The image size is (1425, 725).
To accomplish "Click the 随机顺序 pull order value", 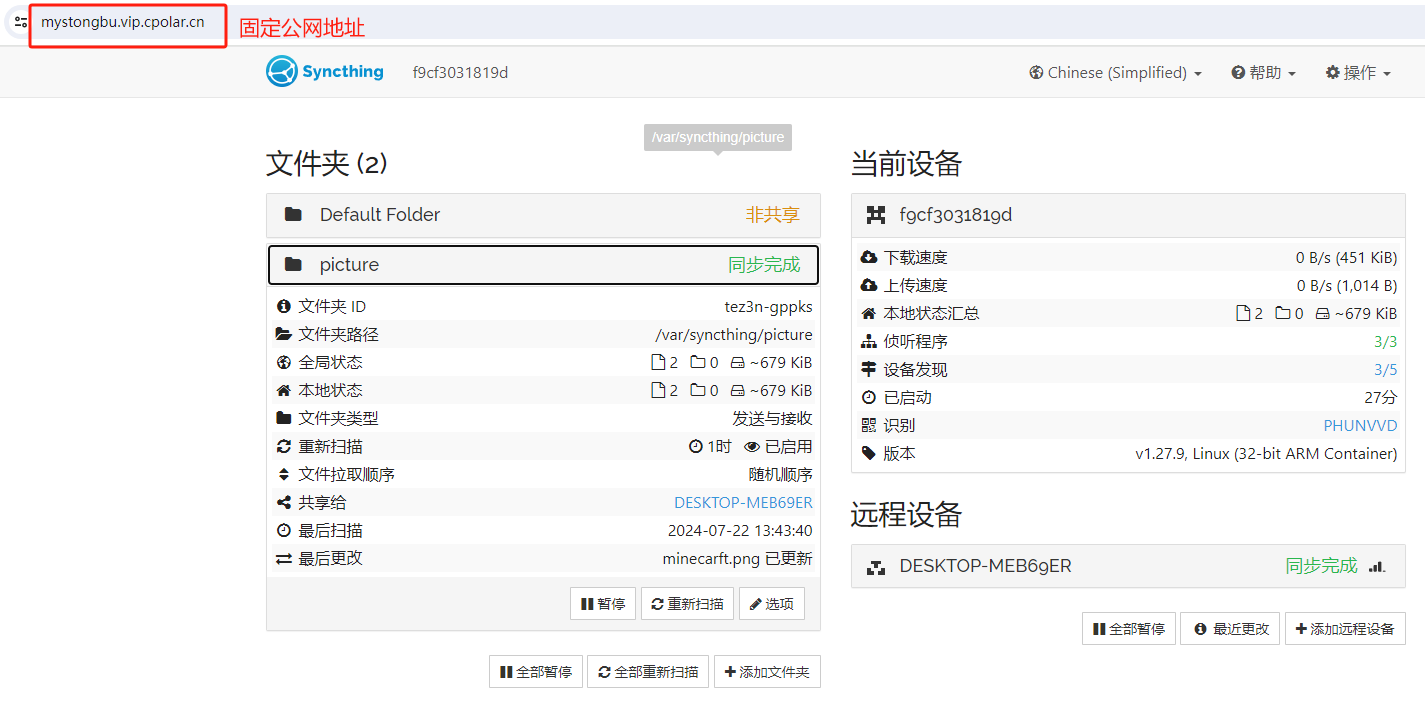I will pyautogui.click(x=780, y=474).
